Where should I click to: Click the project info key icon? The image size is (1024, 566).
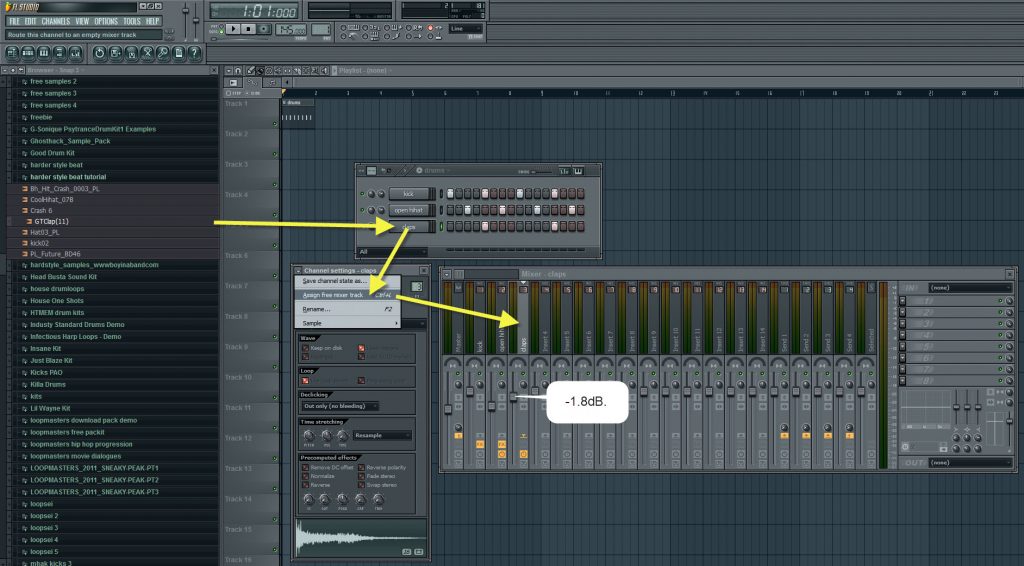(163, 53)
